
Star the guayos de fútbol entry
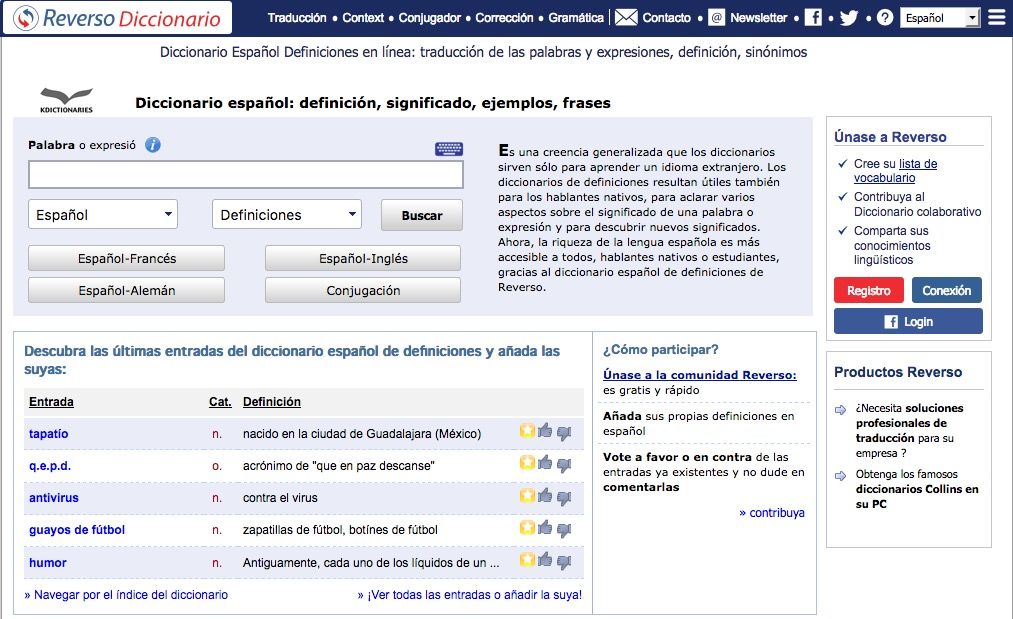click(x=526, y=530)
